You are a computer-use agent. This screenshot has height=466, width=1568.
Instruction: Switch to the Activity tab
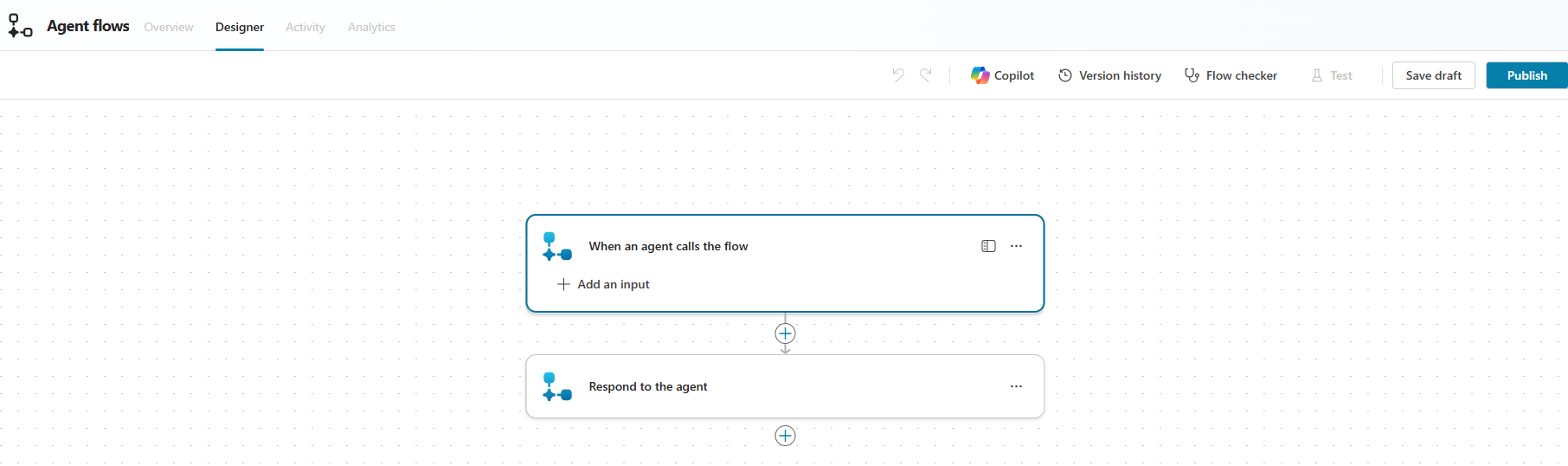coord(305,27)
